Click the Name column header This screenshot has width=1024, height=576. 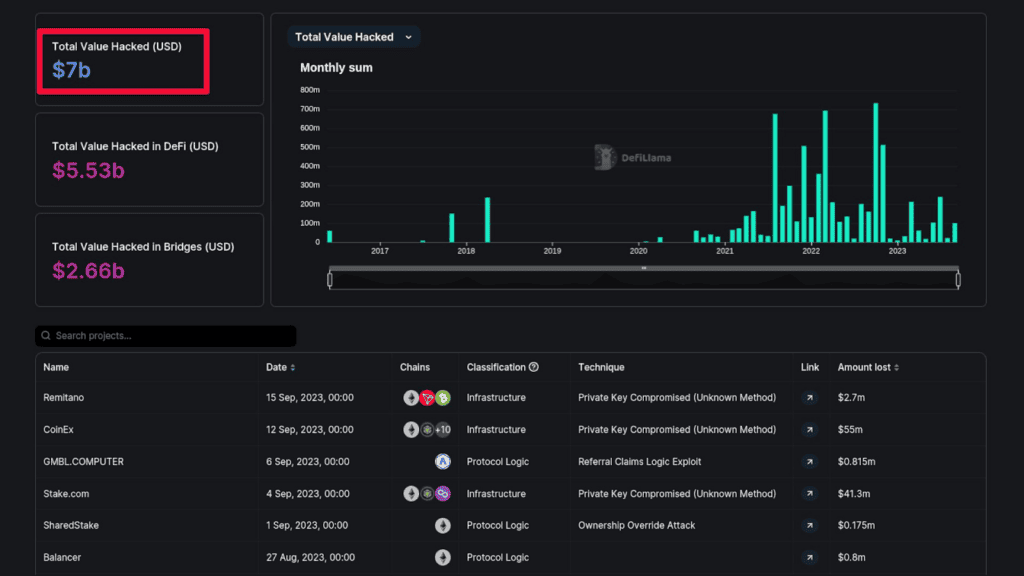[56, 367]
